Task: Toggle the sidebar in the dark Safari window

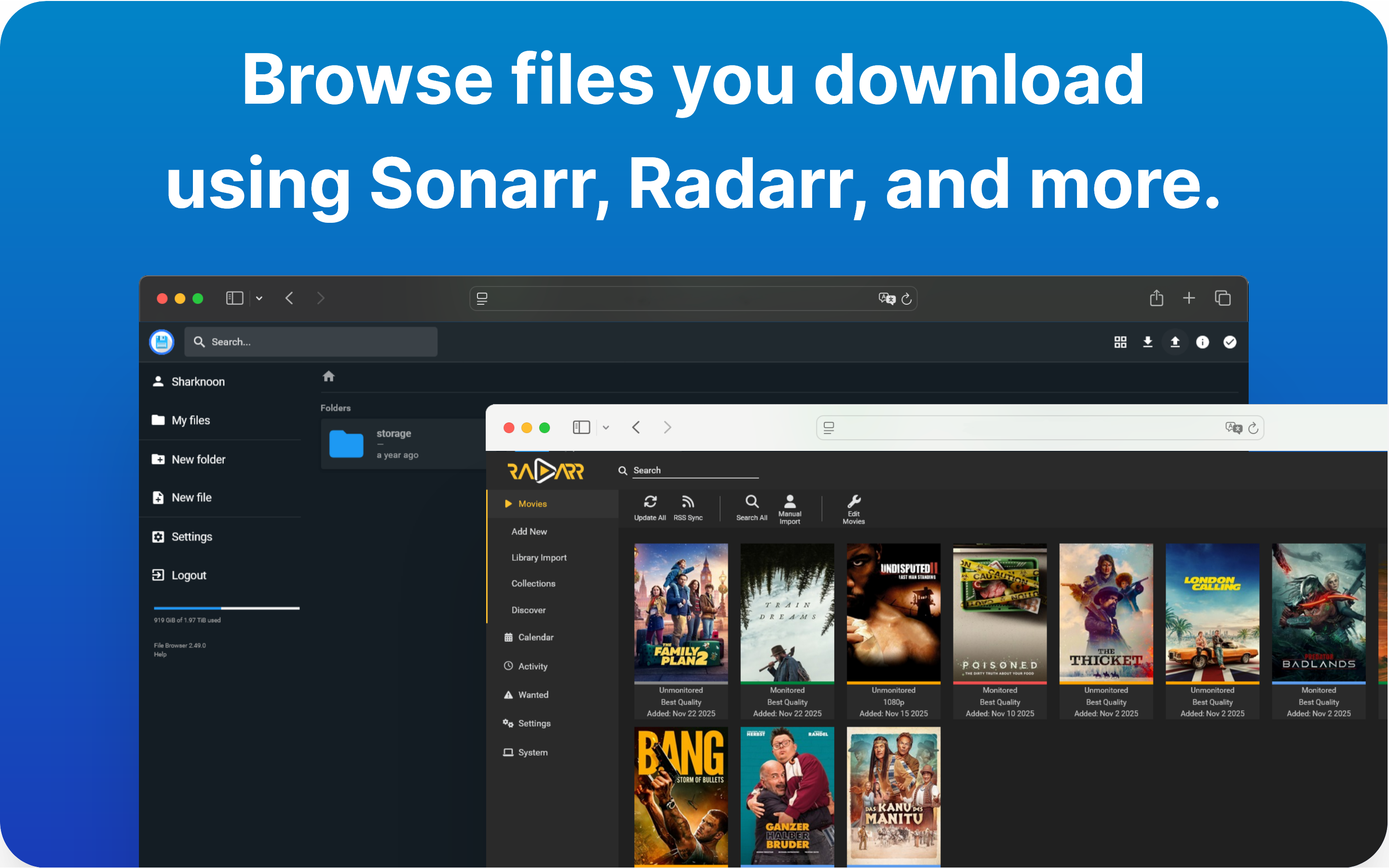Action: [x=235, y=298]
